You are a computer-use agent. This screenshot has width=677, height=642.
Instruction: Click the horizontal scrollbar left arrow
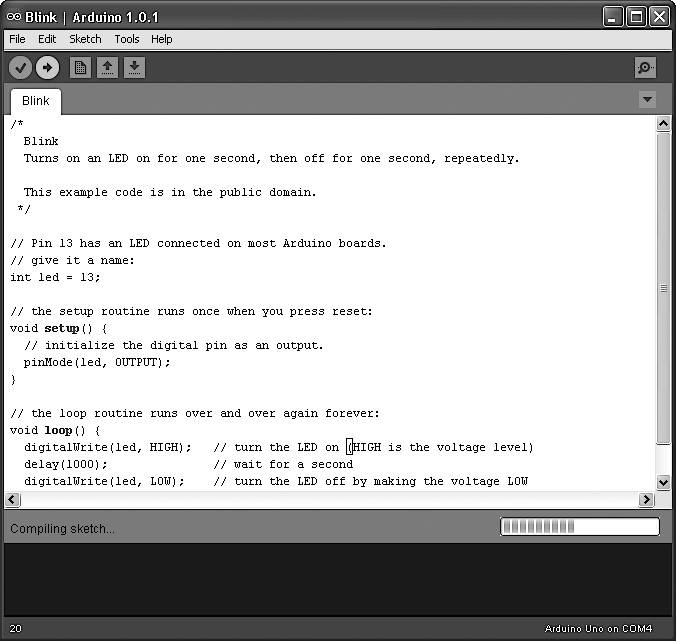pyautogui.click(x=13, y=500)
